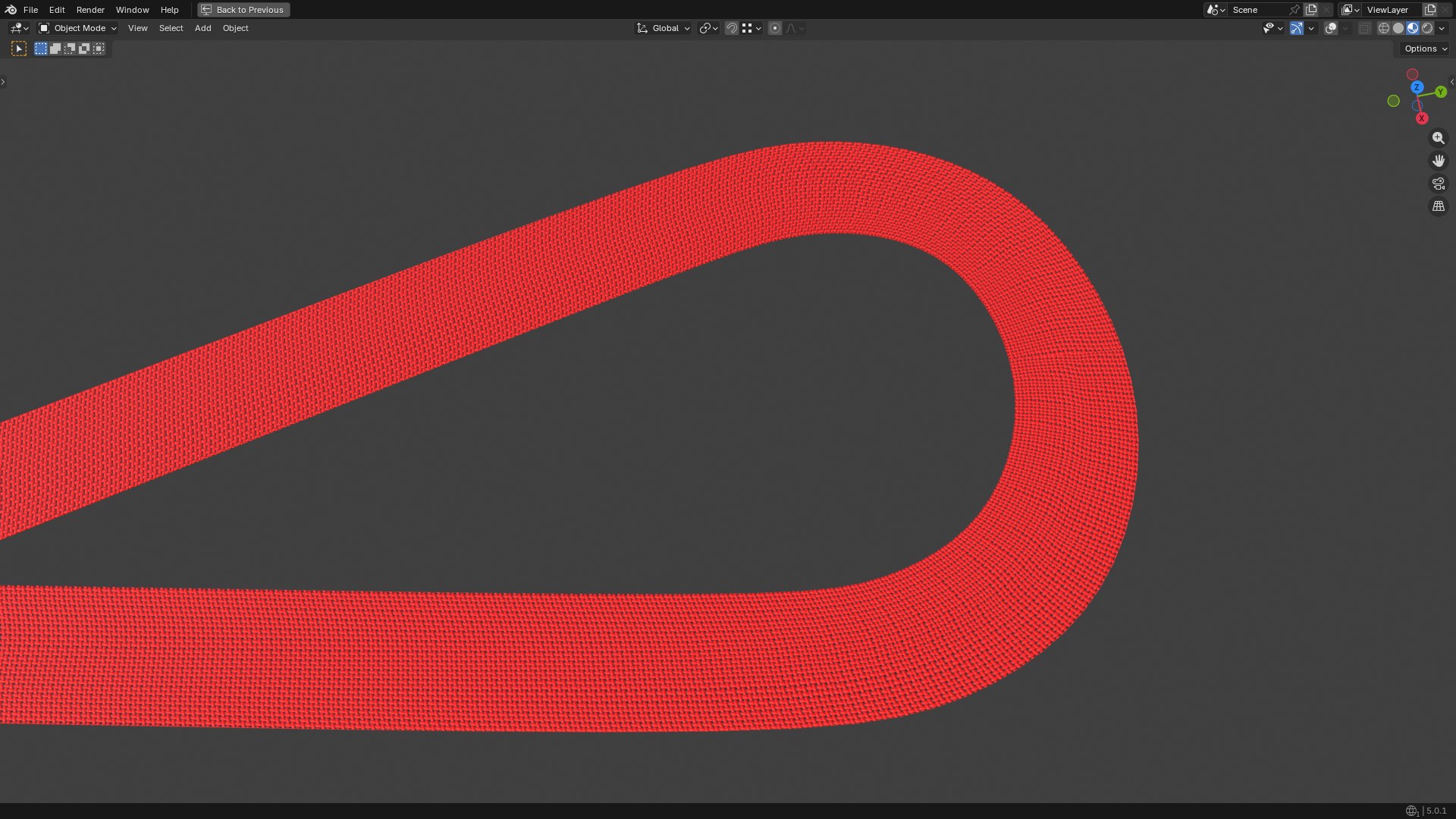Toggle the camera view button
The width and height of the screenshot is (1456, 819).
coord(1438,184)
